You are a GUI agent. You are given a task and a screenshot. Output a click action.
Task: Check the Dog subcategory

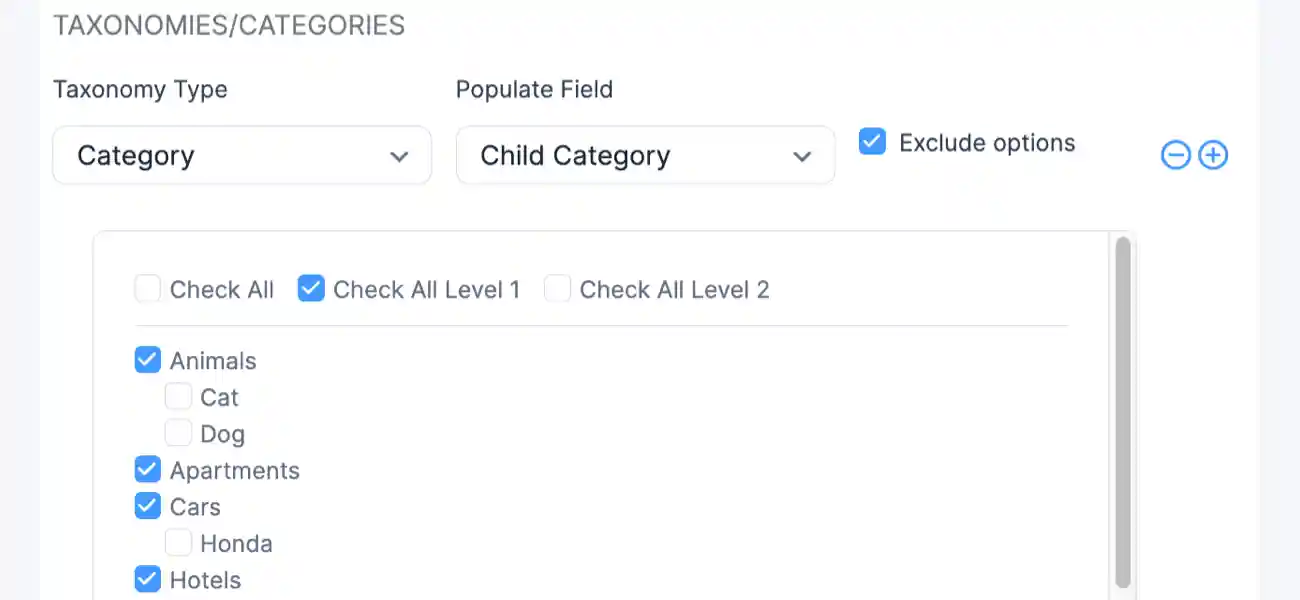tap(178, 432)
